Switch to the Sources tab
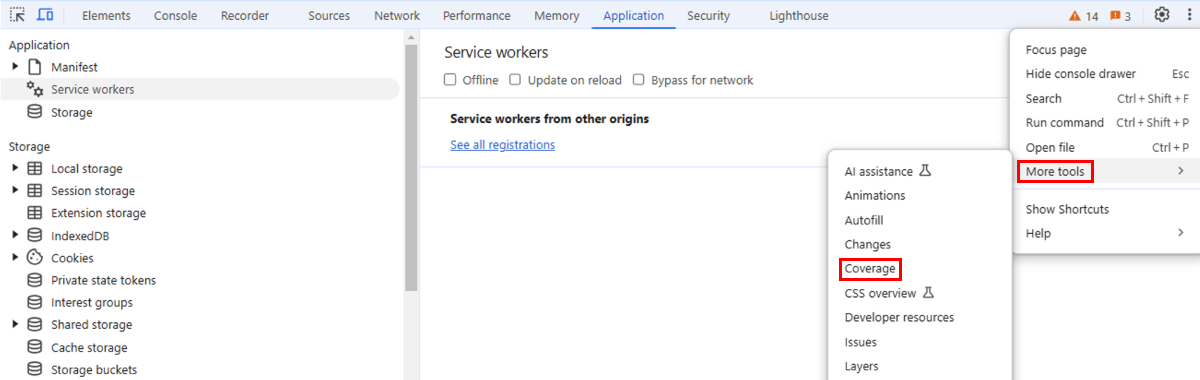The height and width of the screenshot is (380, 1200). [329, 16]
